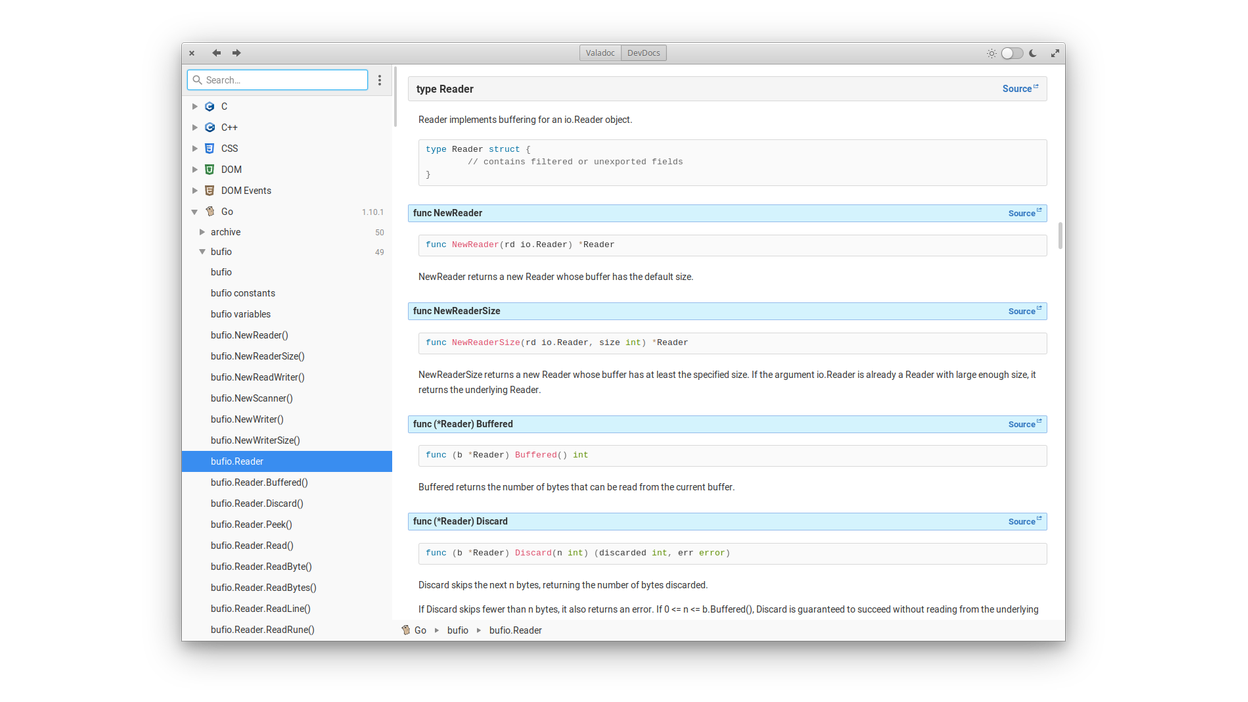The width and height of the screenshot is (1248, 702).
Task: Click the sun icon for light theme
Action: [991, 52]
